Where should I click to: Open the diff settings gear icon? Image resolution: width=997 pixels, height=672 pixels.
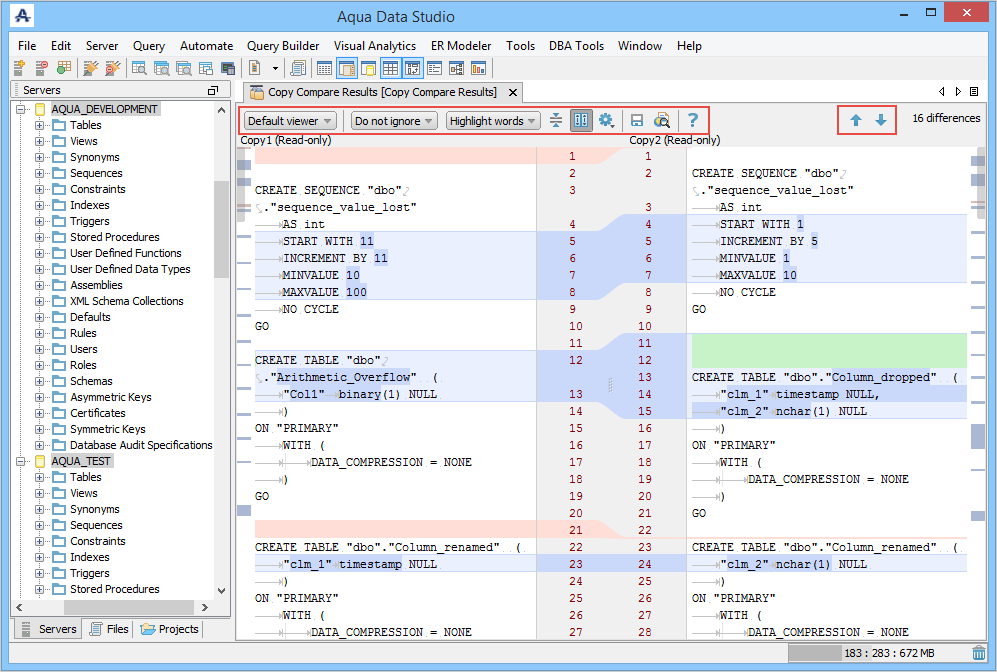(x=606, y=121)
